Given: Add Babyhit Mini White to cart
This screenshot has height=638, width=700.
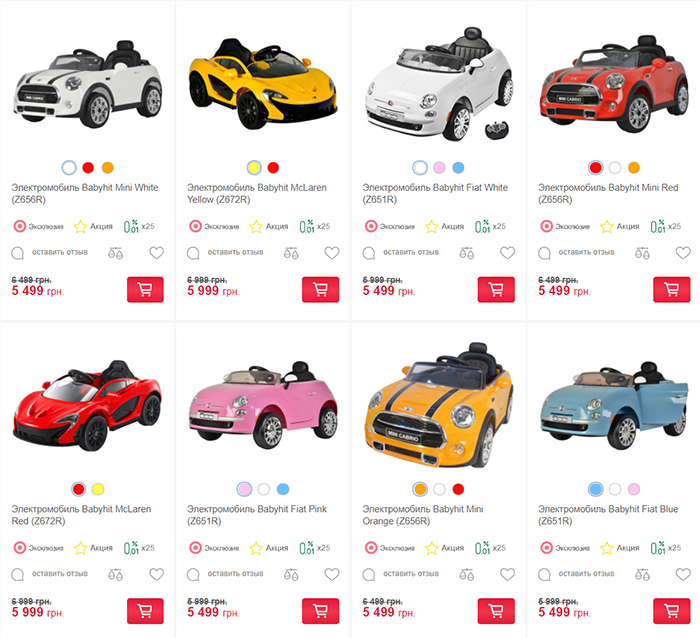Looking at the screenshot, I should (145, 290).
